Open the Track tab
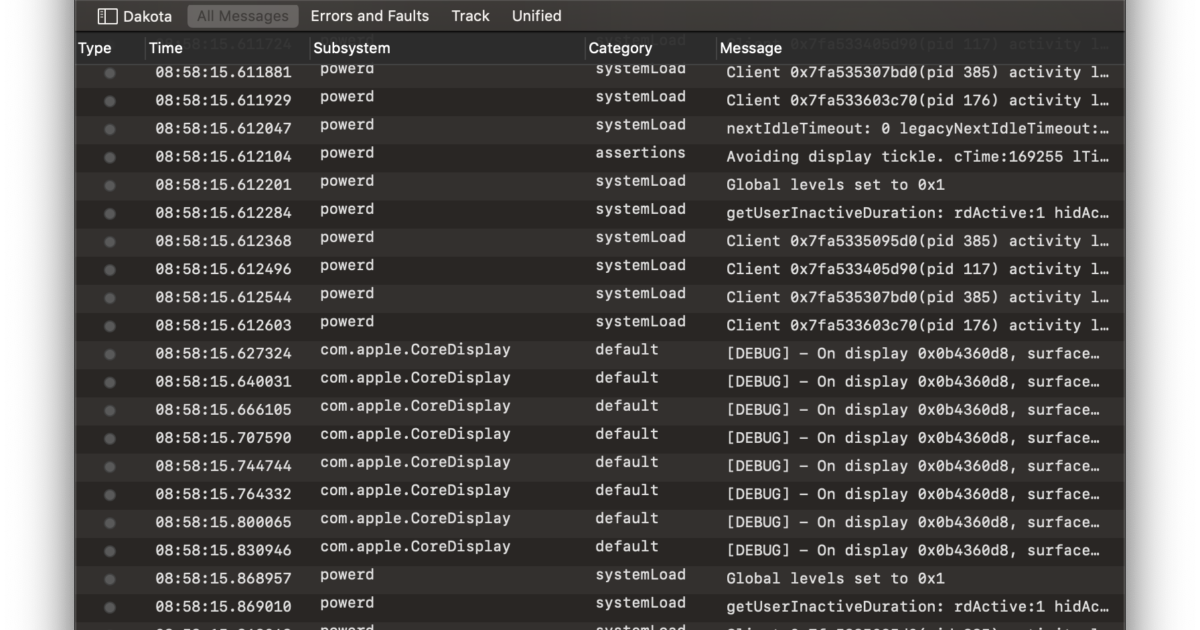Image resolution: width=1200 pixels, height=630 pixels. pos(470,15)
